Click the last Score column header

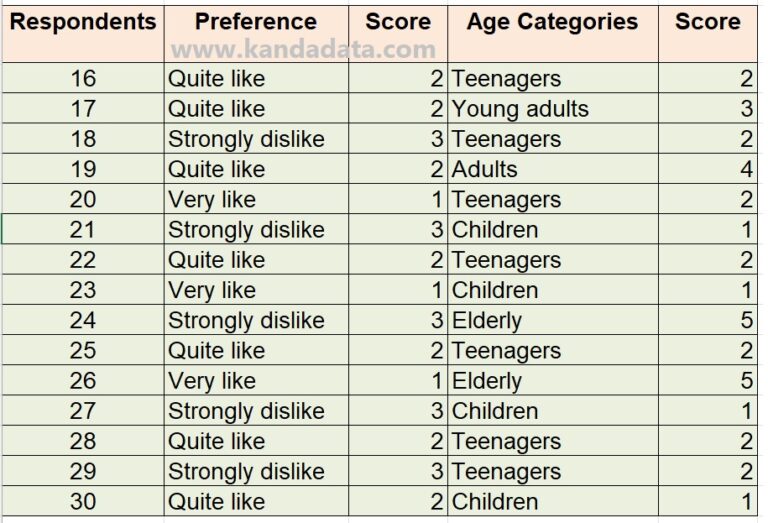click(707, 22)
